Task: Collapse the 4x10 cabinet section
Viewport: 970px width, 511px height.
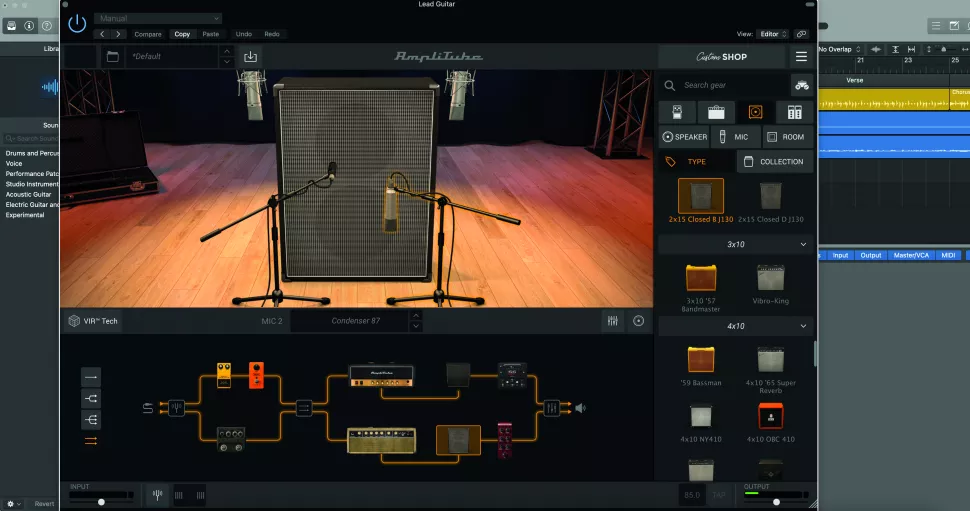Action: [803, 326]
